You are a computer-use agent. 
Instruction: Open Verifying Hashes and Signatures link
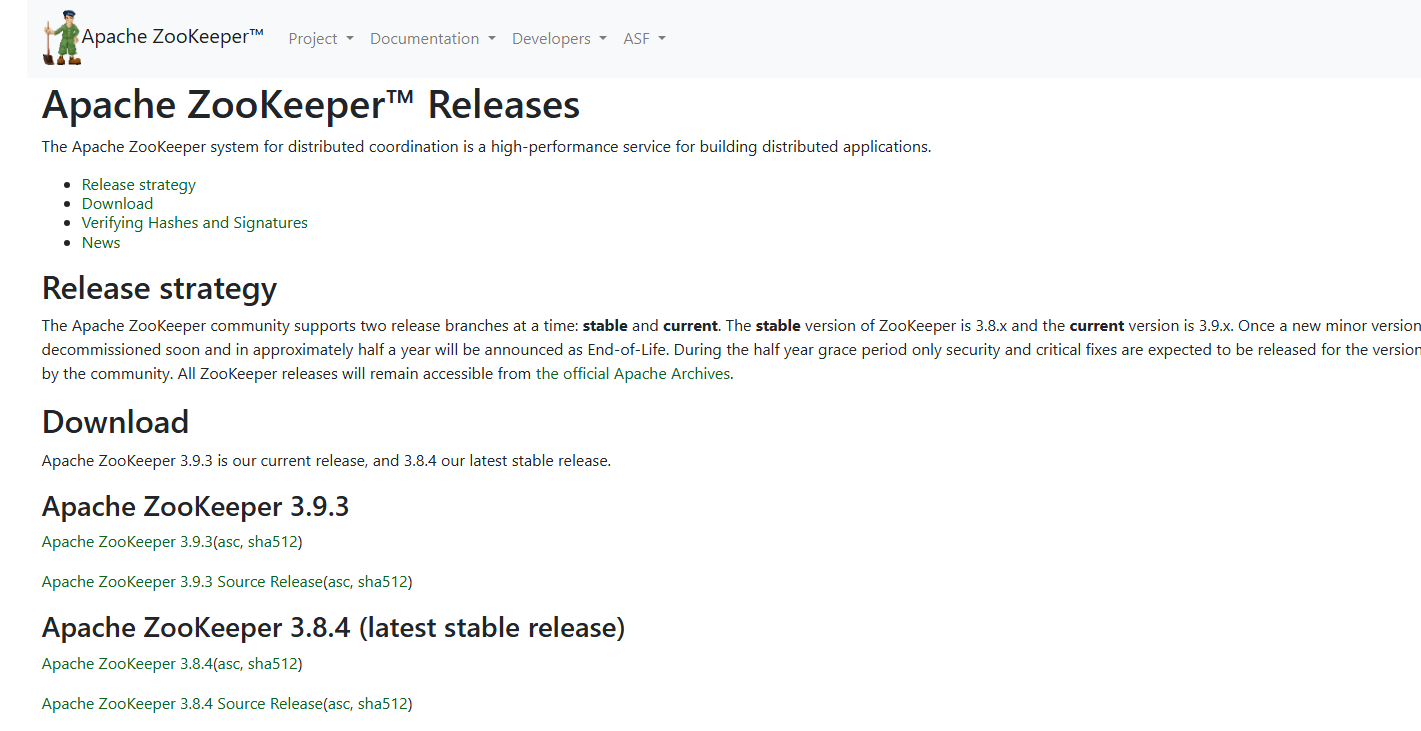pyautogui.click(x=195, y=223)
